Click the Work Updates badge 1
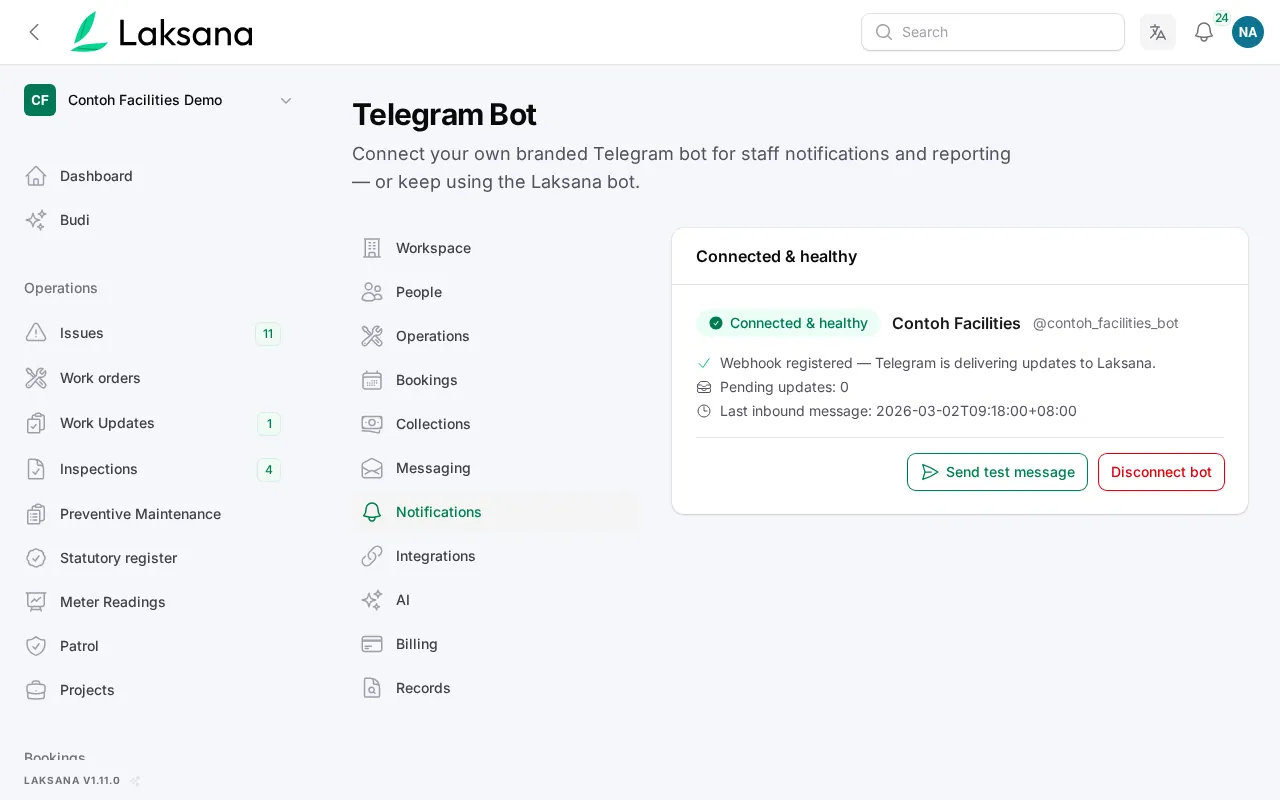This screenshot has width=1280, height=800. (x=269, y=424)
